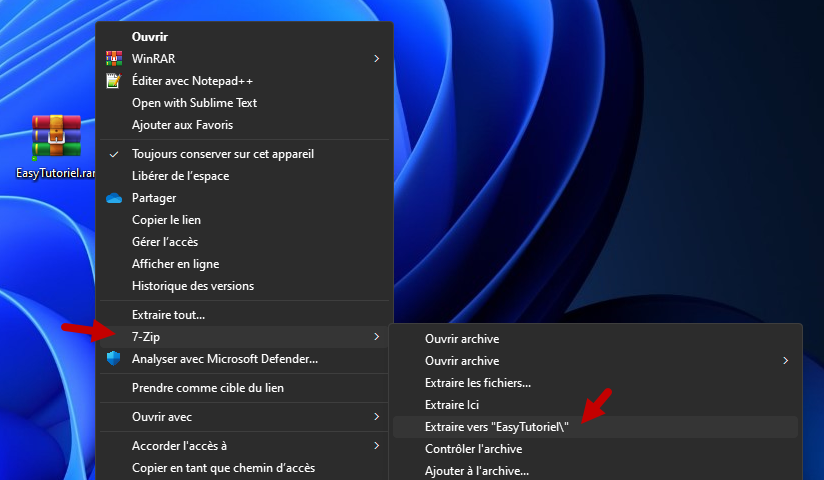Screen dimensions: 824x480
Task: Click the EasyTutoriel.rar file name label
Action: pyautogui.click(x=56, y=173)
